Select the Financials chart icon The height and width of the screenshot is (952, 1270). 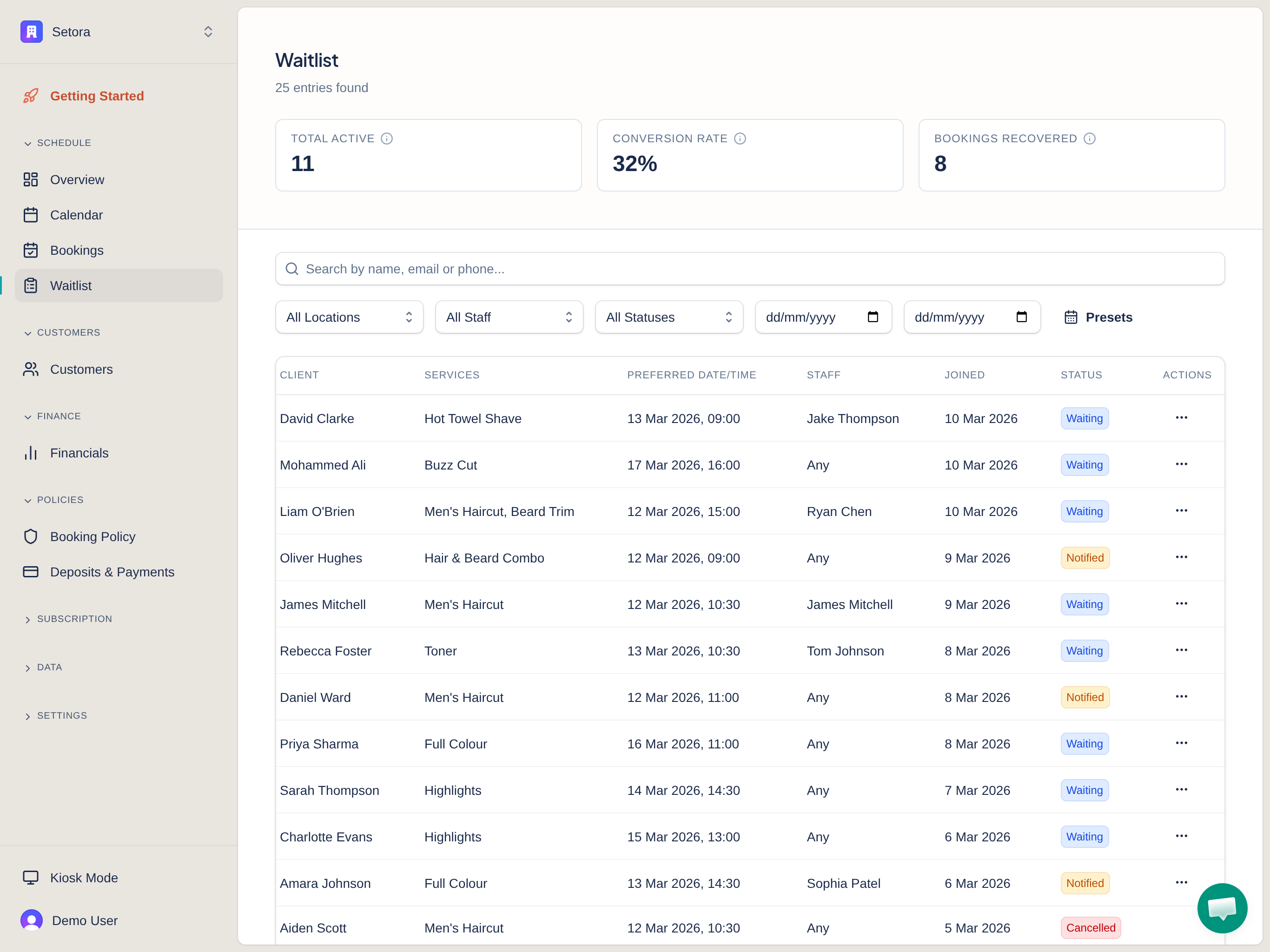tap(31, 452)
